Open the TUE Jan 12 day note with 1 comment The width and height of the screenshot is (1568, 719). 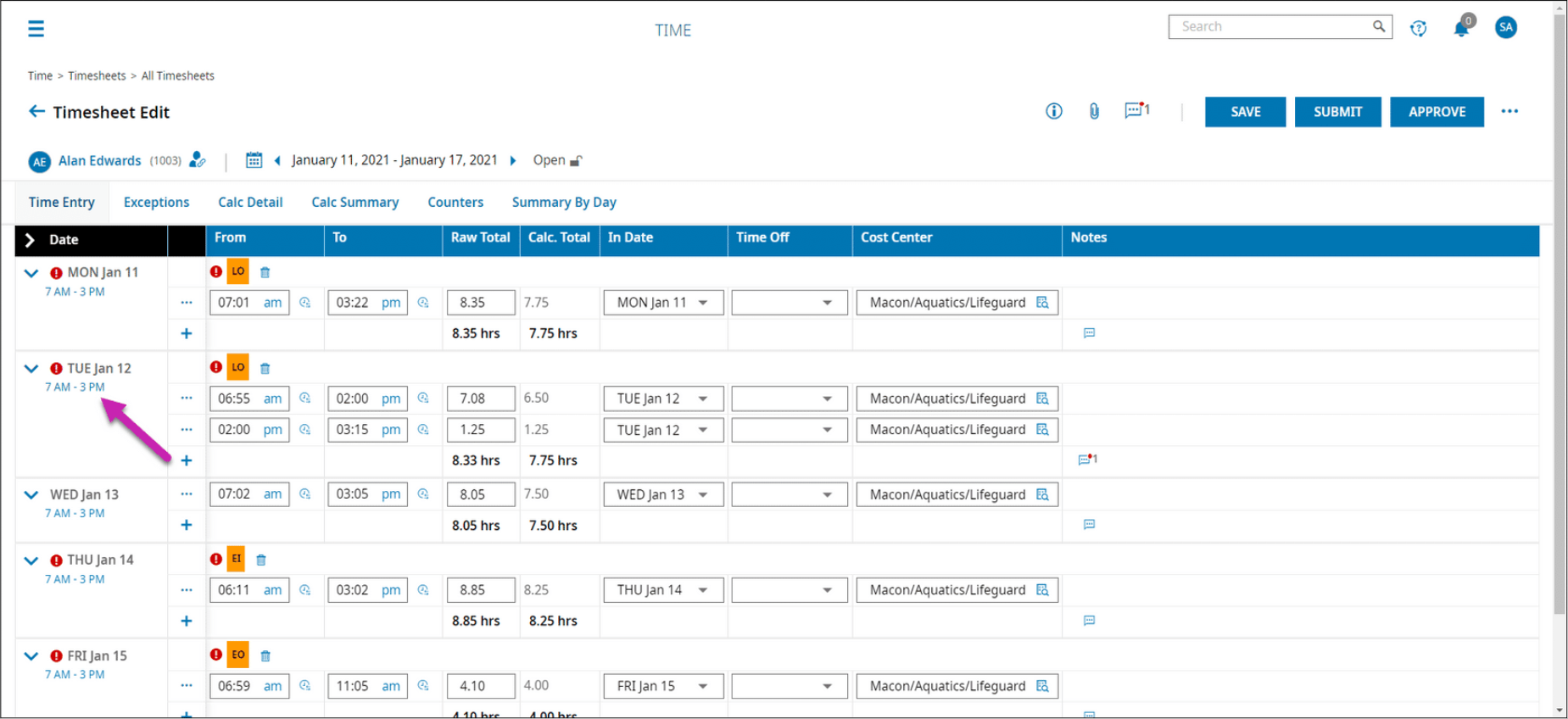(x=1087, y=460)
